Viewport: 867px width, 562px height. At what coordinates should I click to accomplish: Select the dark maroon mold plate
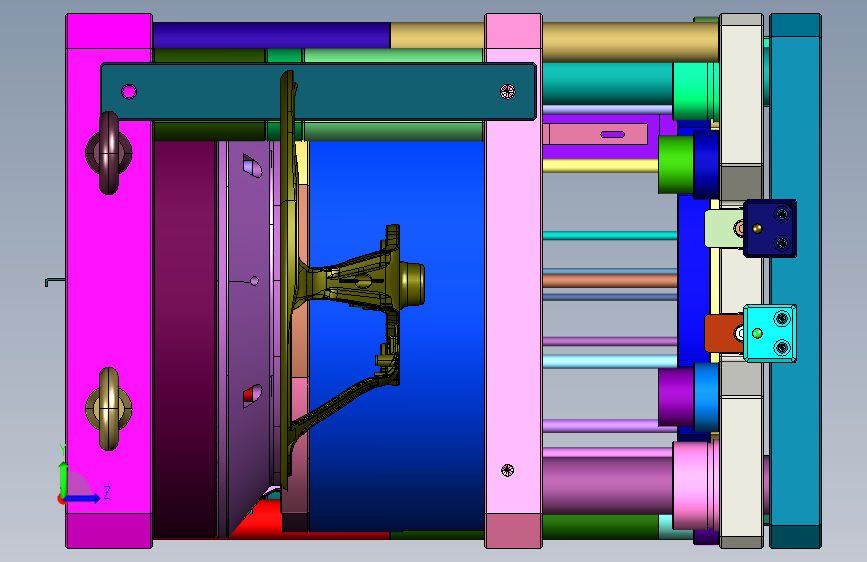[x=184, y=339]
